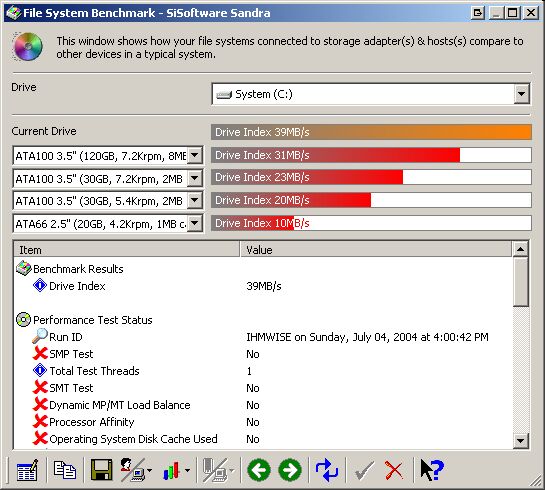The image size is (545, 490).
Task: Click the orange Drive Index 39MB/s bar
Action: pos(371,132)
